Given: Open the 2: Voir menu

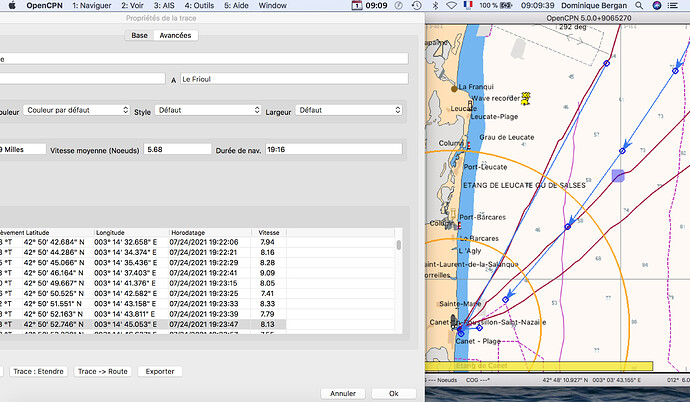Looking at the screenshot, I should [x=132, y=5].
